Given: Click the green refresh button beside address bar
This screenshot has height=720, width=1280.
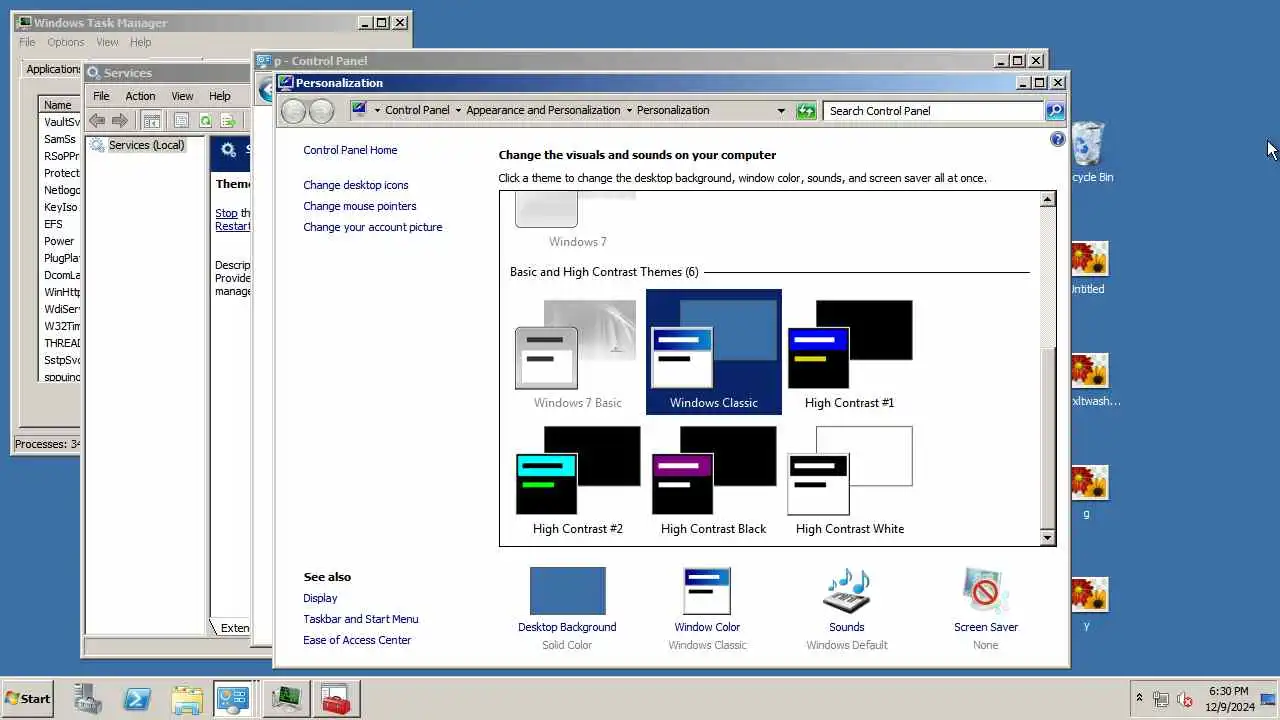Looking at the screenshot, I should pos(806,111).
